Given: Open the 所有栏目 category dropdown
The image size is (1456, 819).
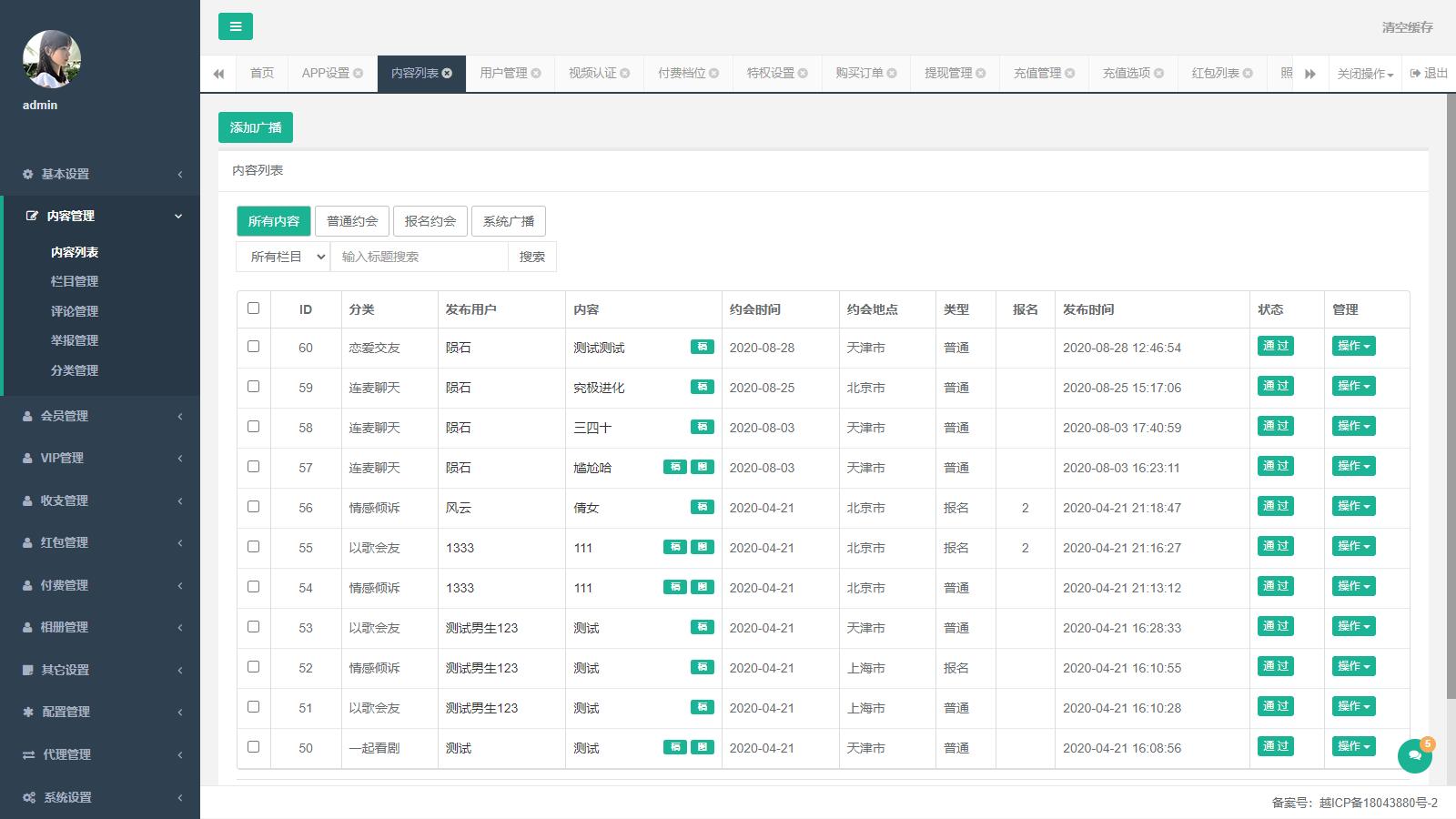Looking at the screenshot, I should coord(283,257).
